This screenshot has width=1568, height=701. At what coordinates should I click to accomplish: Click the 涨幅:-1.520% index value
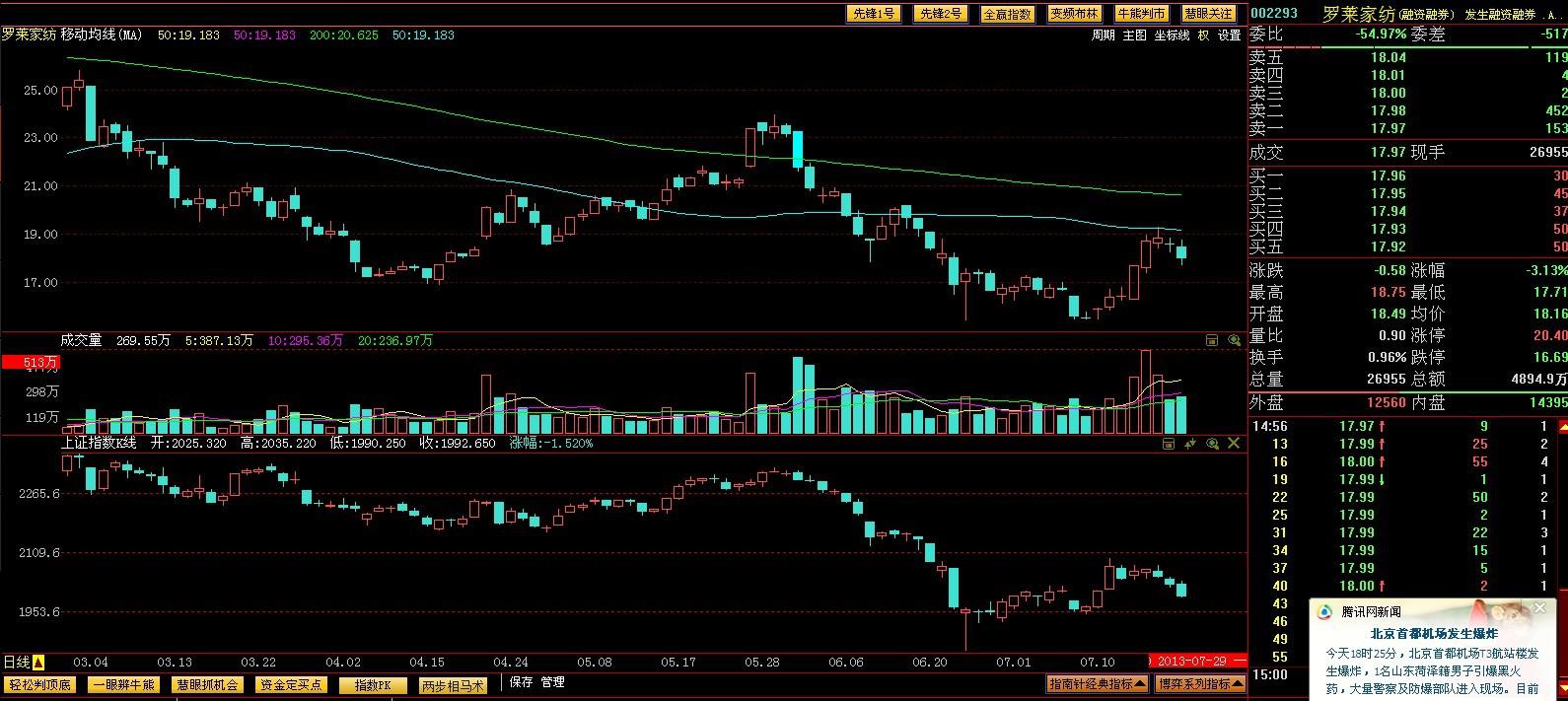tap(551, 444)
